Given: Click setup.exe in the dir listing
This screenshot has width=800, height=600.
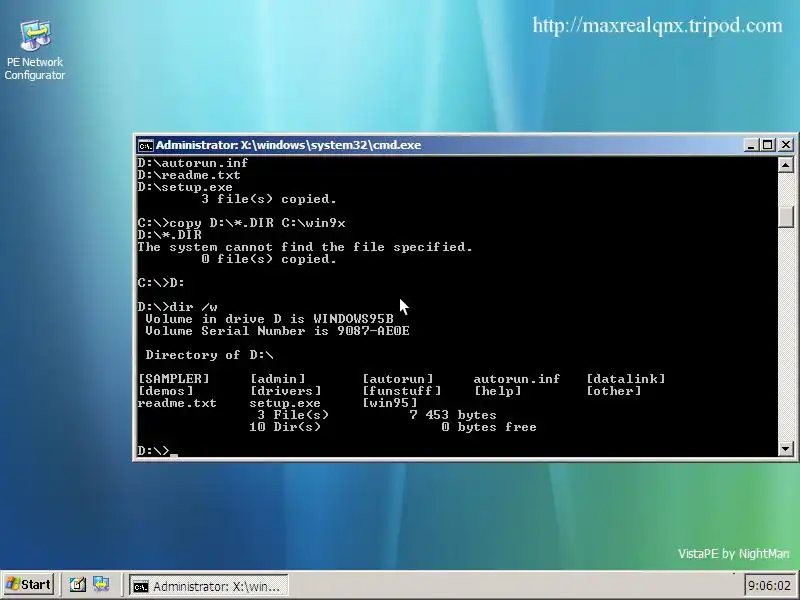Looking at the screenshot, I should click(x=285, y=404).
